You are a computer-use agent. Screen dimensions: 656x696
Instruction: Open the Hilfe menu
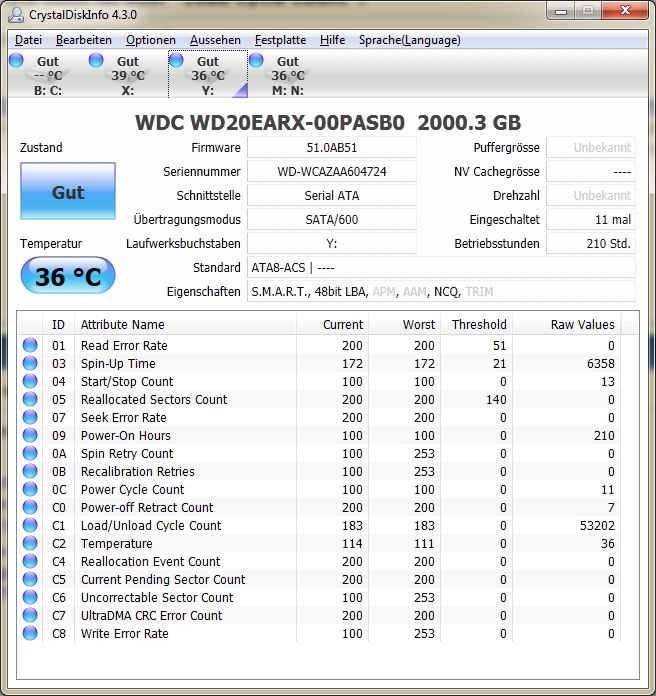pyautogui.click(x=332, y=40)
